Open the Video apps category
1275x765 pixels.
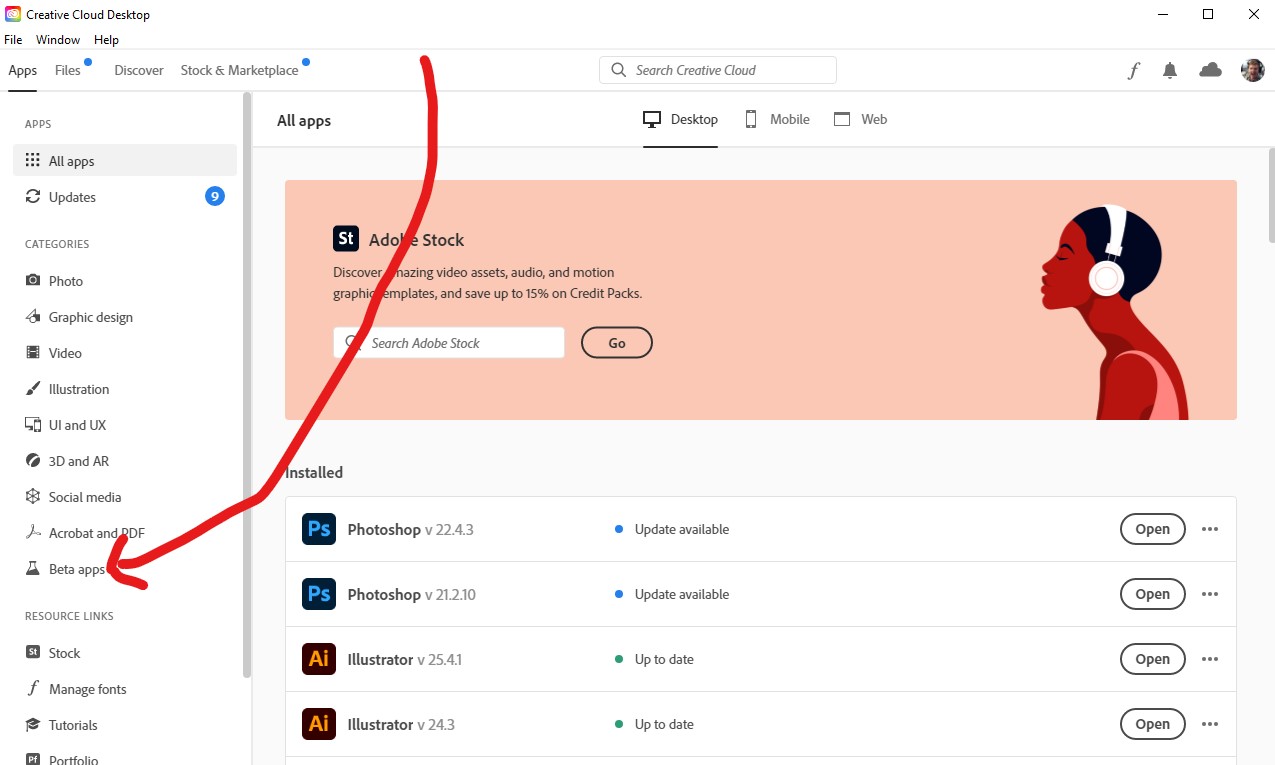click(66, 353)
